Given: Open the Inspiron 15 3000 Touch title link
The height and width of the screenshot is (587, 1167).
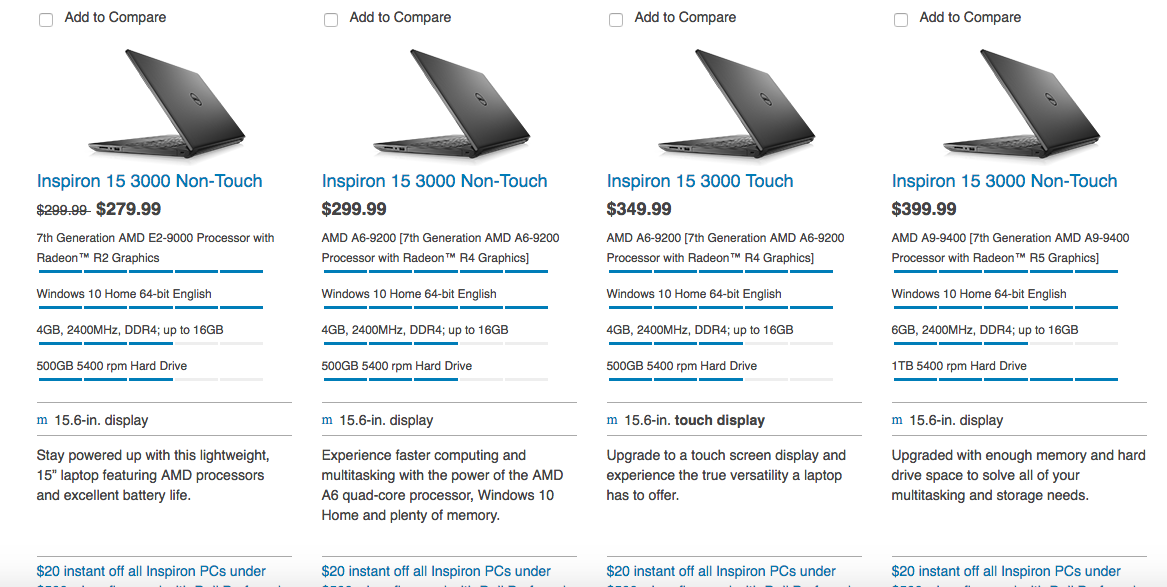Looking at the screenshot, I should coord(700,181).
